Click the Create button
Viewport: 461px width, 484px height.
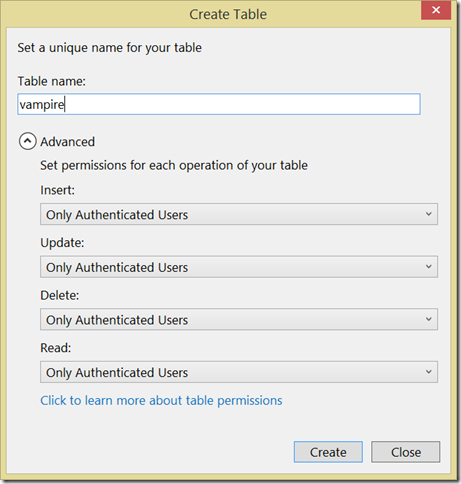click(328, 452)
